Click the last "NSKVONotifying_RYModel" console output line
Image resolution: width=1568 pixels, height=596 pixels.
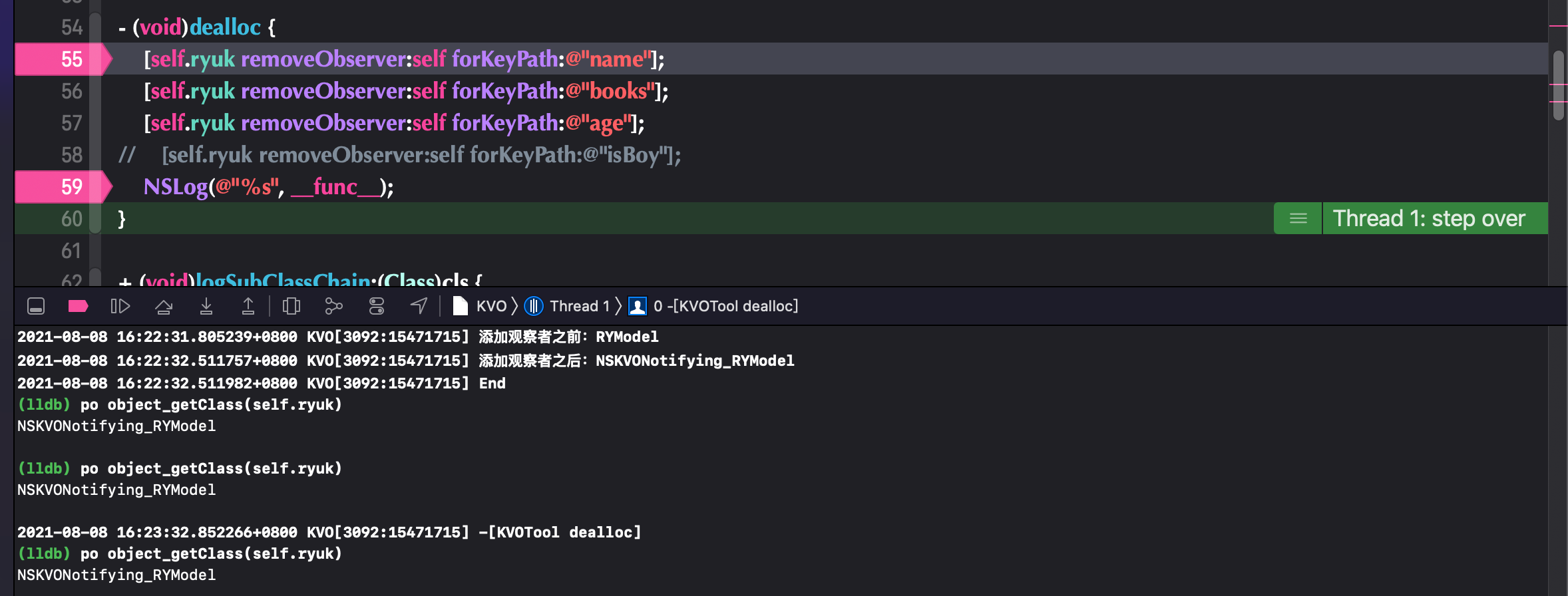[116, 575]
